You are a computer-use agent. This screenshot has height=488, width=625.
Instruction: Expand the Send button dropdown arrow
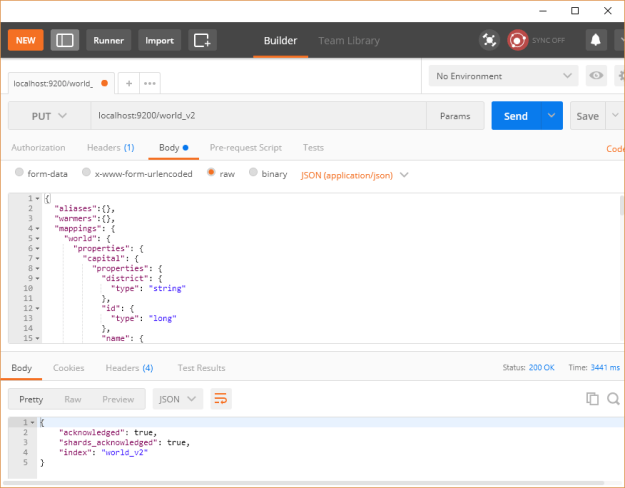552,116
